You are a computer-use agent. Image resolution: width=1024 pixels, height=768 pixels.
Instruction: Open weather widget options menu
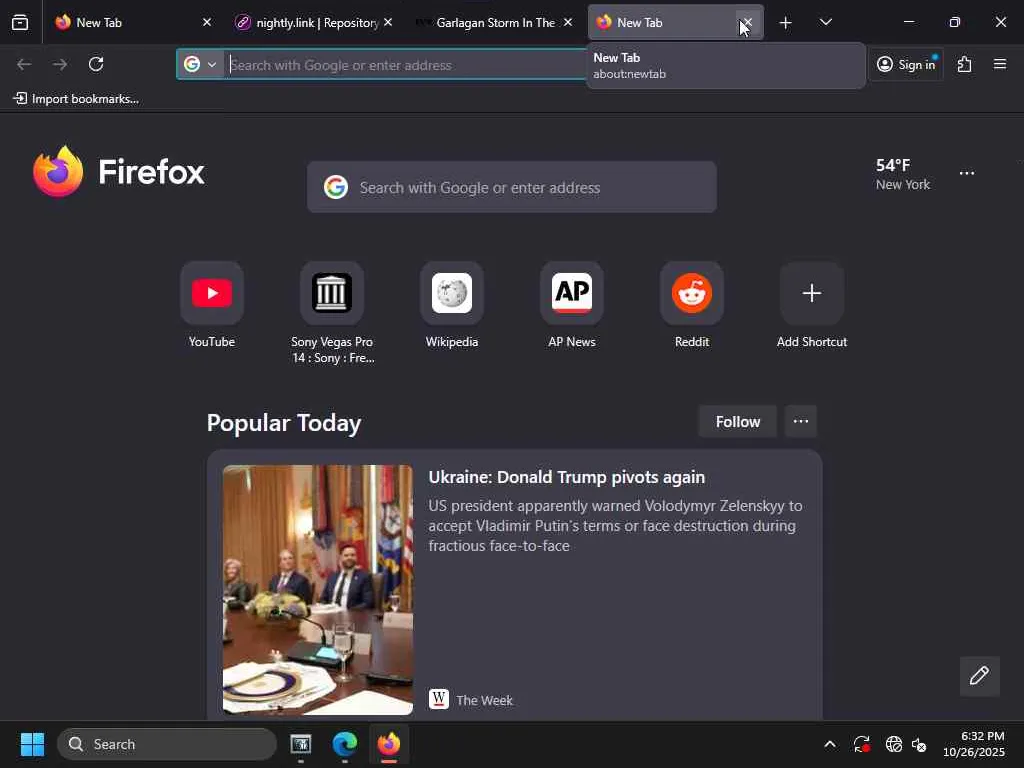click(x=967, y=173)
